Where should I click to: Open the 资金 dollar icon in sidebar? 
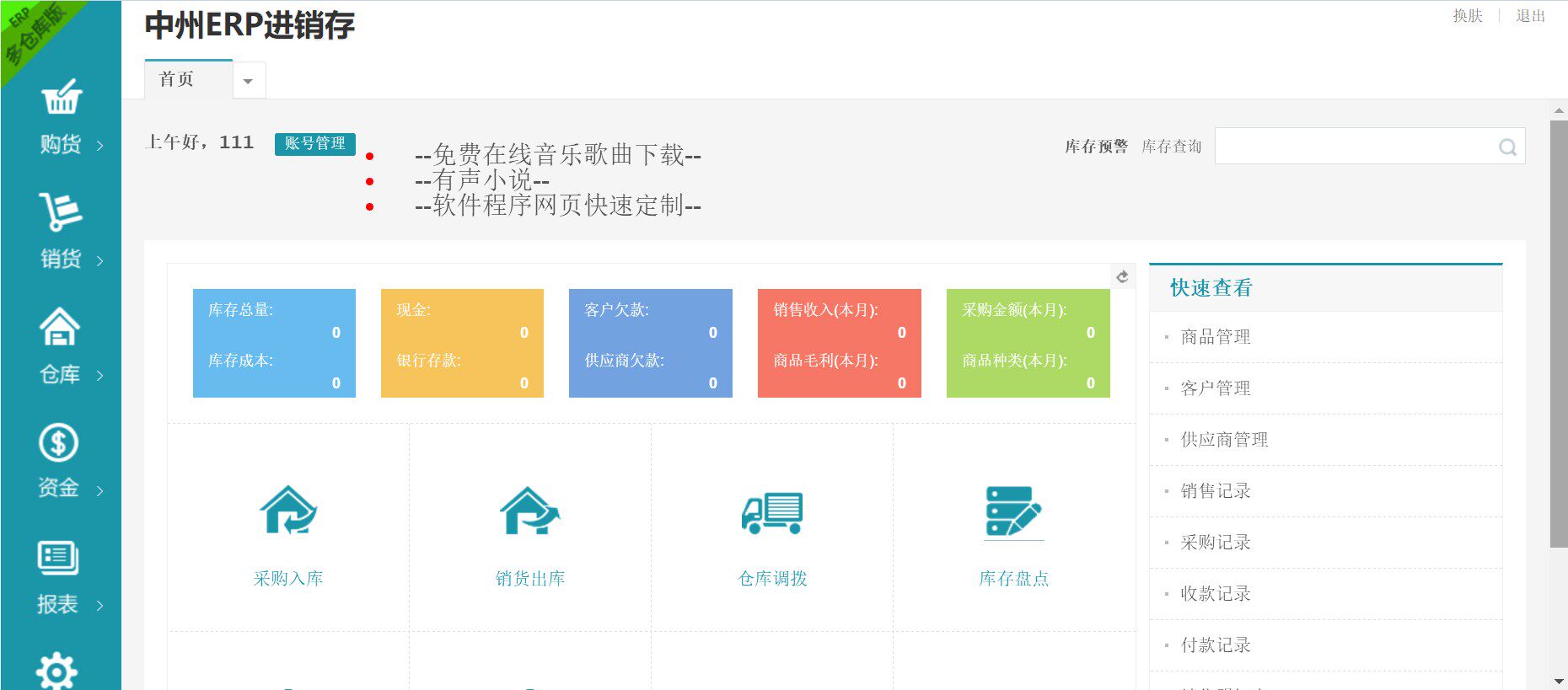coord(59,442)
